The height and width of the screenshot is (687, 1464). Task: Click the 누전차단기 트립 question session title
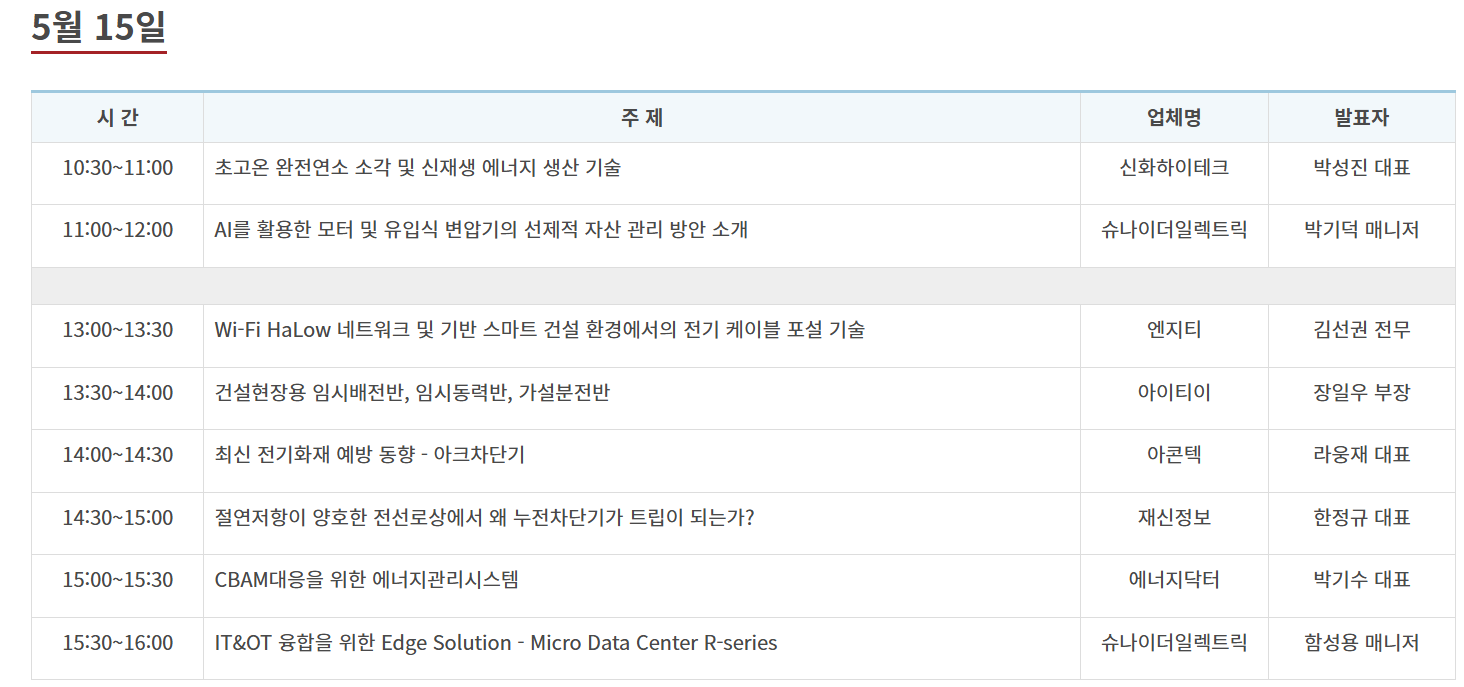484,518
